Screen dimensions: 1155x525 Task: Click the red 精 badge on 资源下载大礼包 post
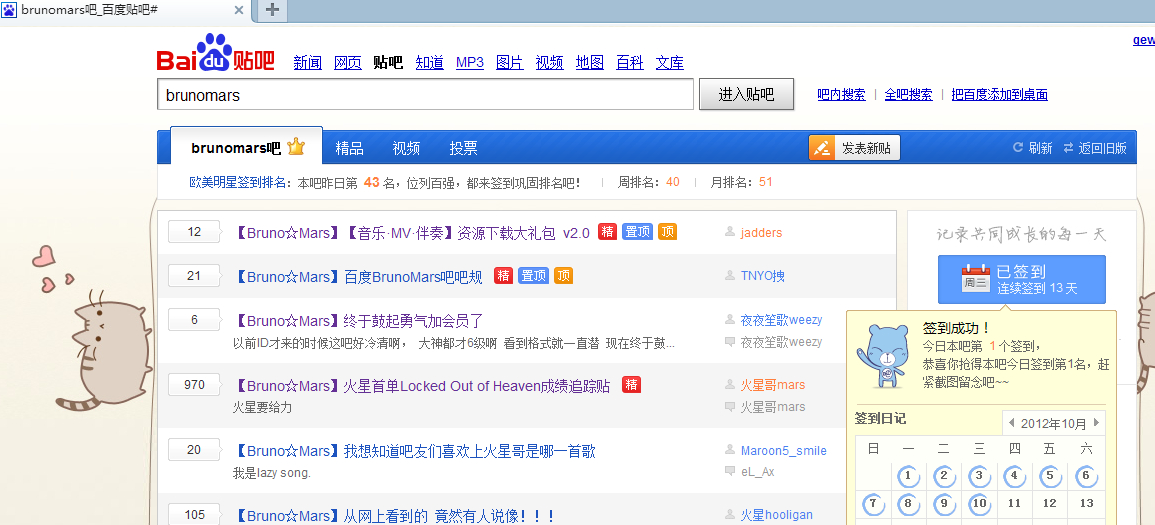[607, 232]
